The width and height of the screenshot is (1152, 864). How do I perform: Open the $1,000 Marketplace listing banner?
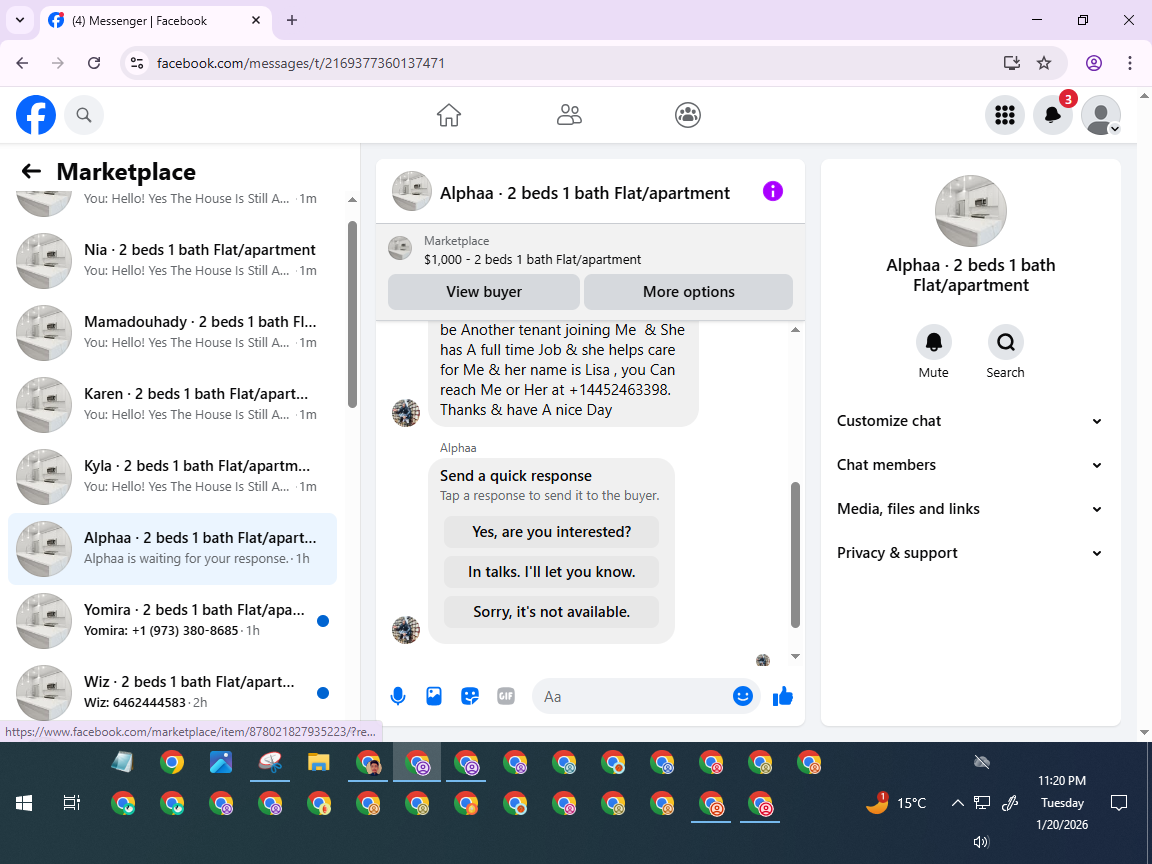point(590,250)
